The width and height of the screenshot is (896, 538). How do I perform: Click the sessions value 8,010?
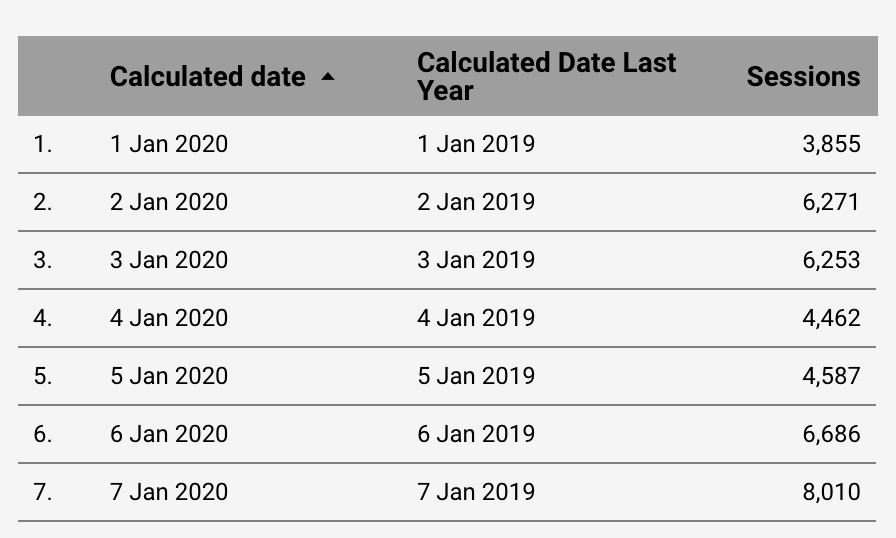pos(831,492)
